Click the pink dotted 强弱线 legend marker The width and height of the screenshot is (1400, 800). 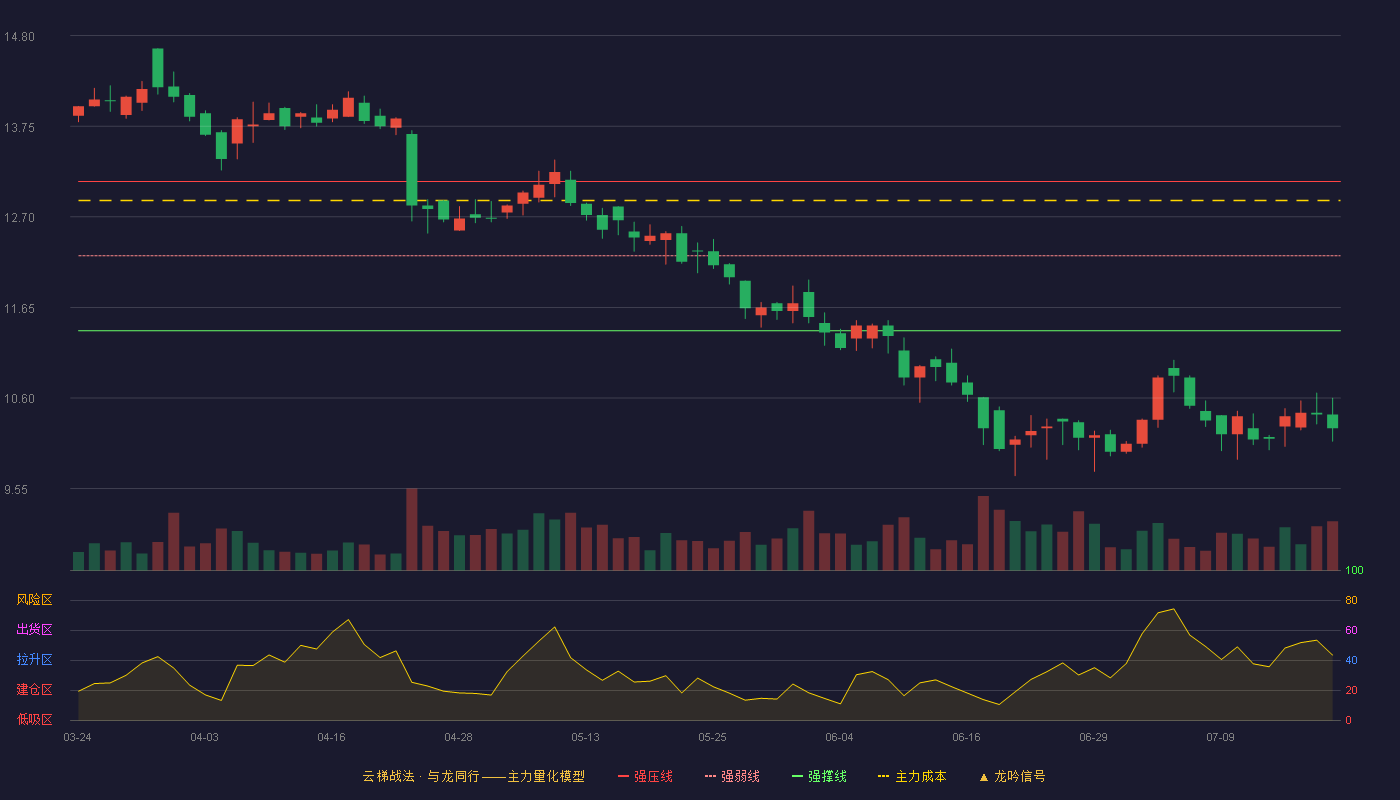711,776
